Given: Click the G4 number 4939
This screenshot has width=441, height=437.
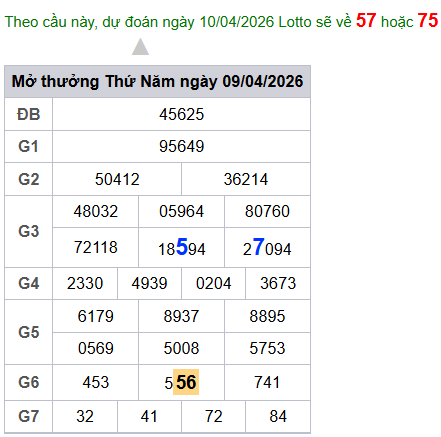Looking at the screenshot, I should click(149, 283).
